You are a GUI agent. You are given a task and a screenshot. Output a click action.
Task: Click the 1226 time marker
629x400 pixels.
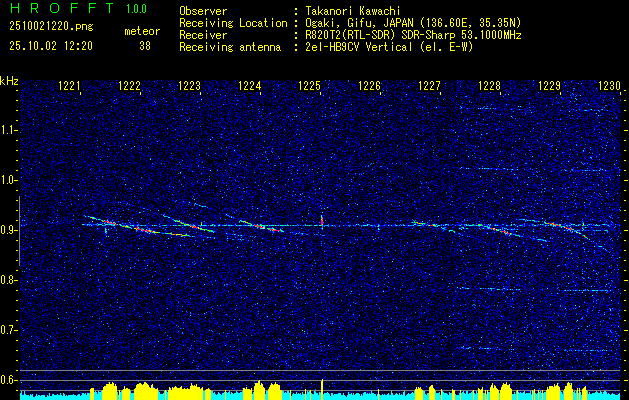click(x=369, y=86)
